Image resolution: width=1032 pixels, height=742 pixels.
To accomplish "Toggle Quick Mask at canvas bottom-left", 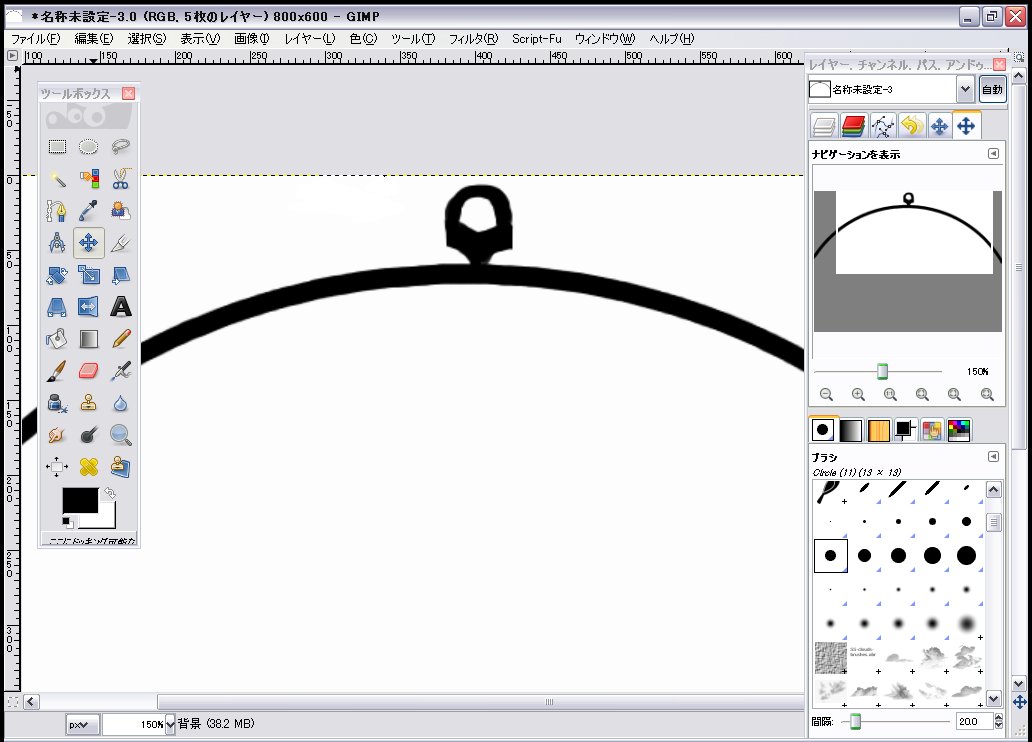I will click(x=13, y=702).
